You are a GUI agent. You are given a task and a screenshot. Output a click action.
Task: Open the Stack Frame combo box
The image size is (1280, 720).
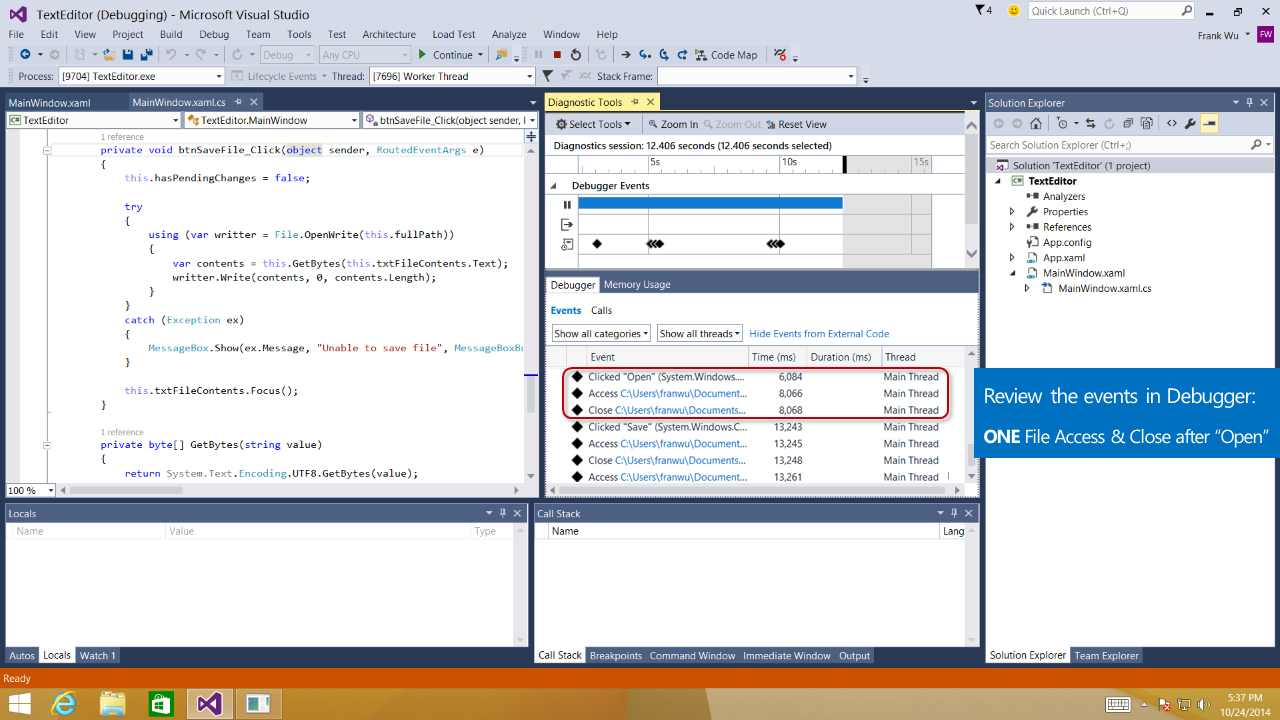click(x=757, y=76)
